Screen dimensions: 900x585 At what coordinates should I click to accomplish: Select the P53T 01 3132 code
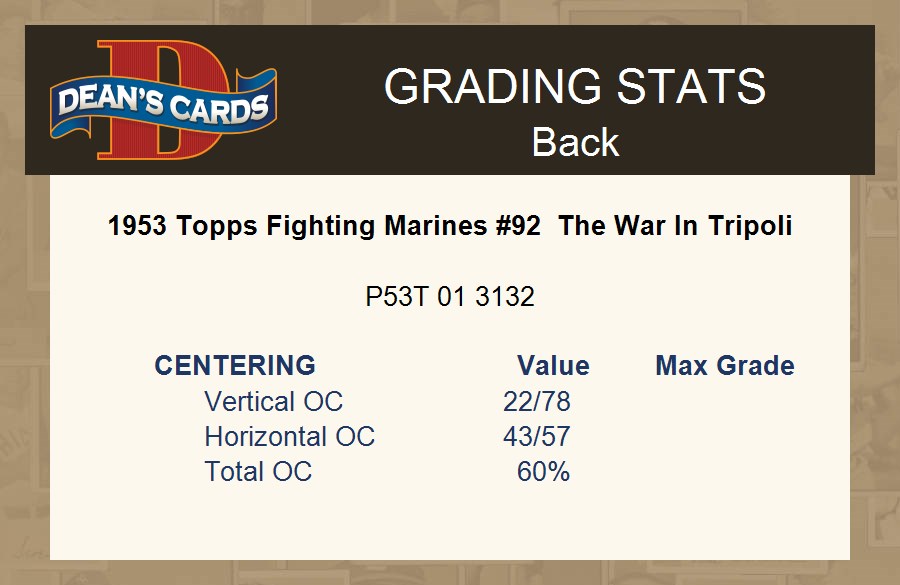(x=450, y=297)
